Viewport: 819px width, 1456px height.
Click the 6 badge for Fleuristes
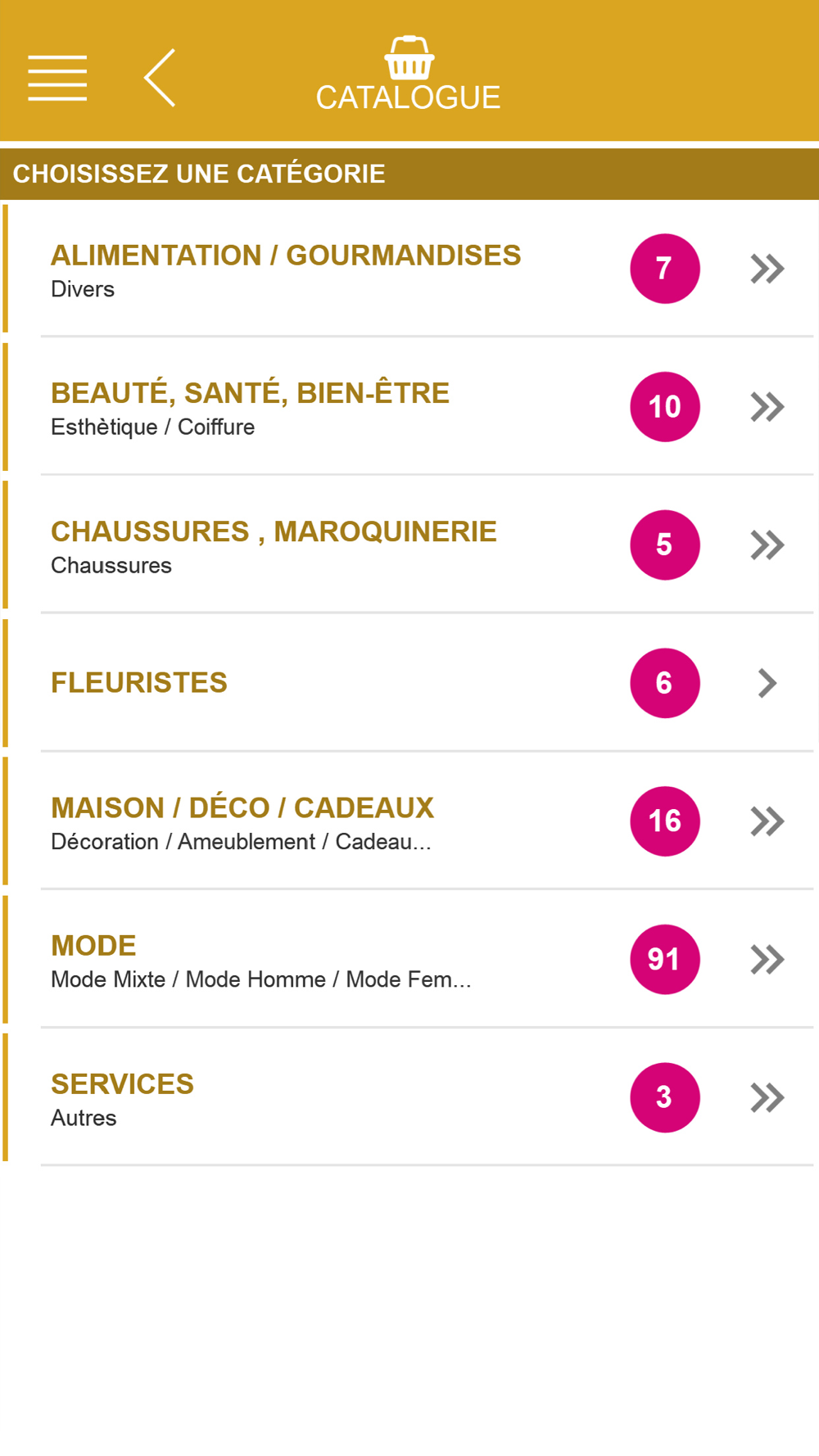(664, 683)
